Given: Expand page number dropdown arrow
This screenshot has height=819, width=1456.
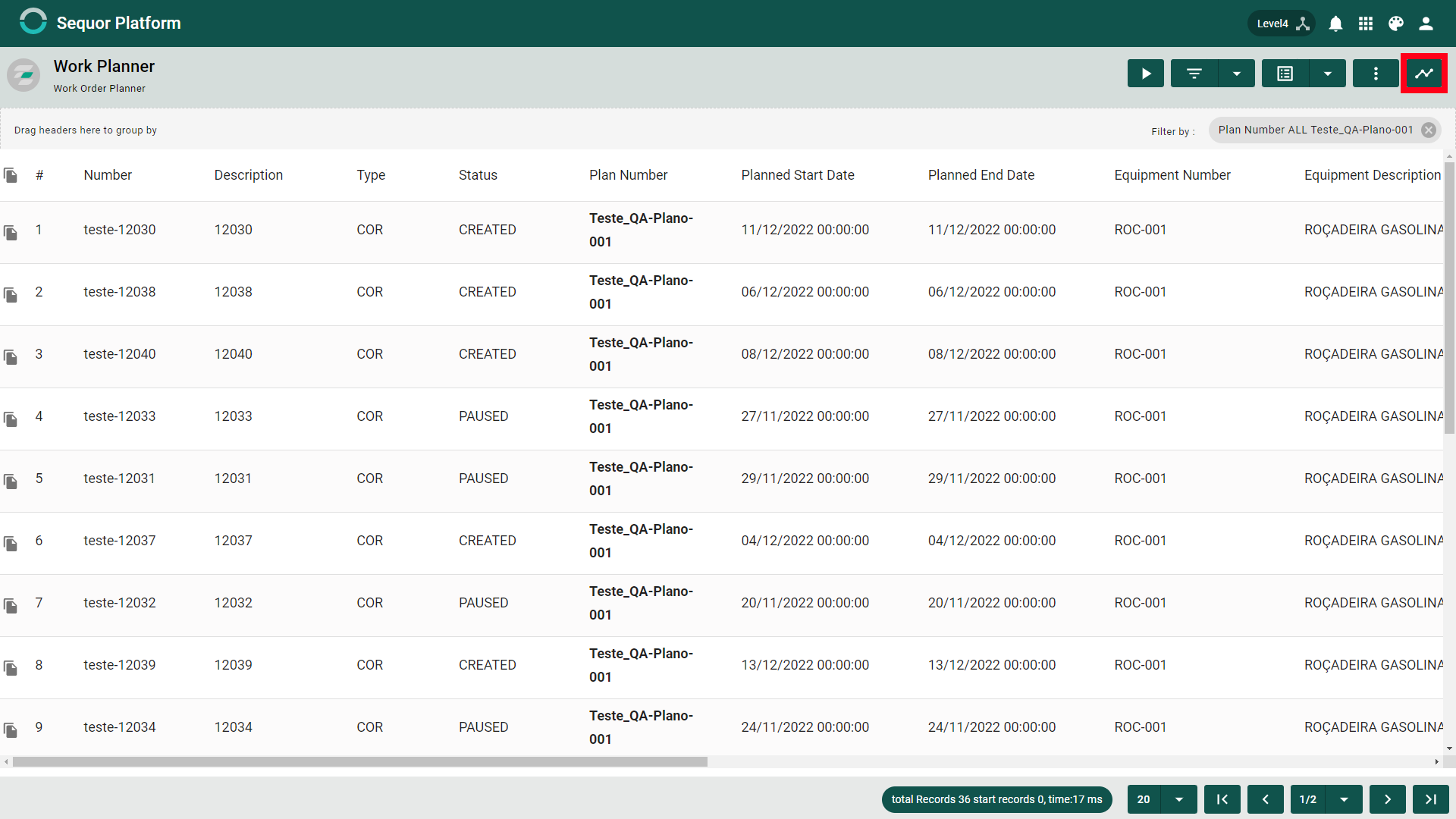Looking at the screenshot, I should coord(1344,799).
